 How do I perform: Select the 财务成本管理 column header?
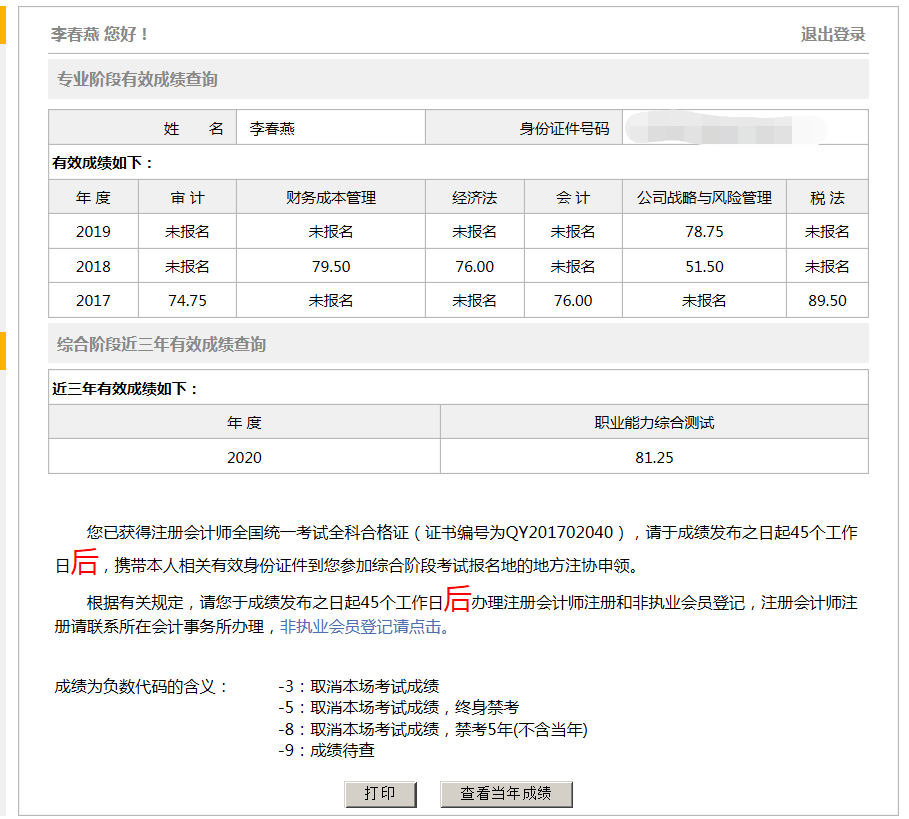coord(331,198)
